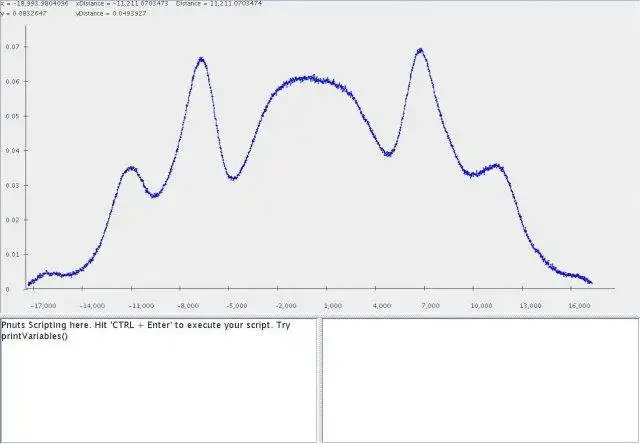Click the 0.06 y-axis label
The height and width of the screenshot is (444, 640).
tap(12, 82)
